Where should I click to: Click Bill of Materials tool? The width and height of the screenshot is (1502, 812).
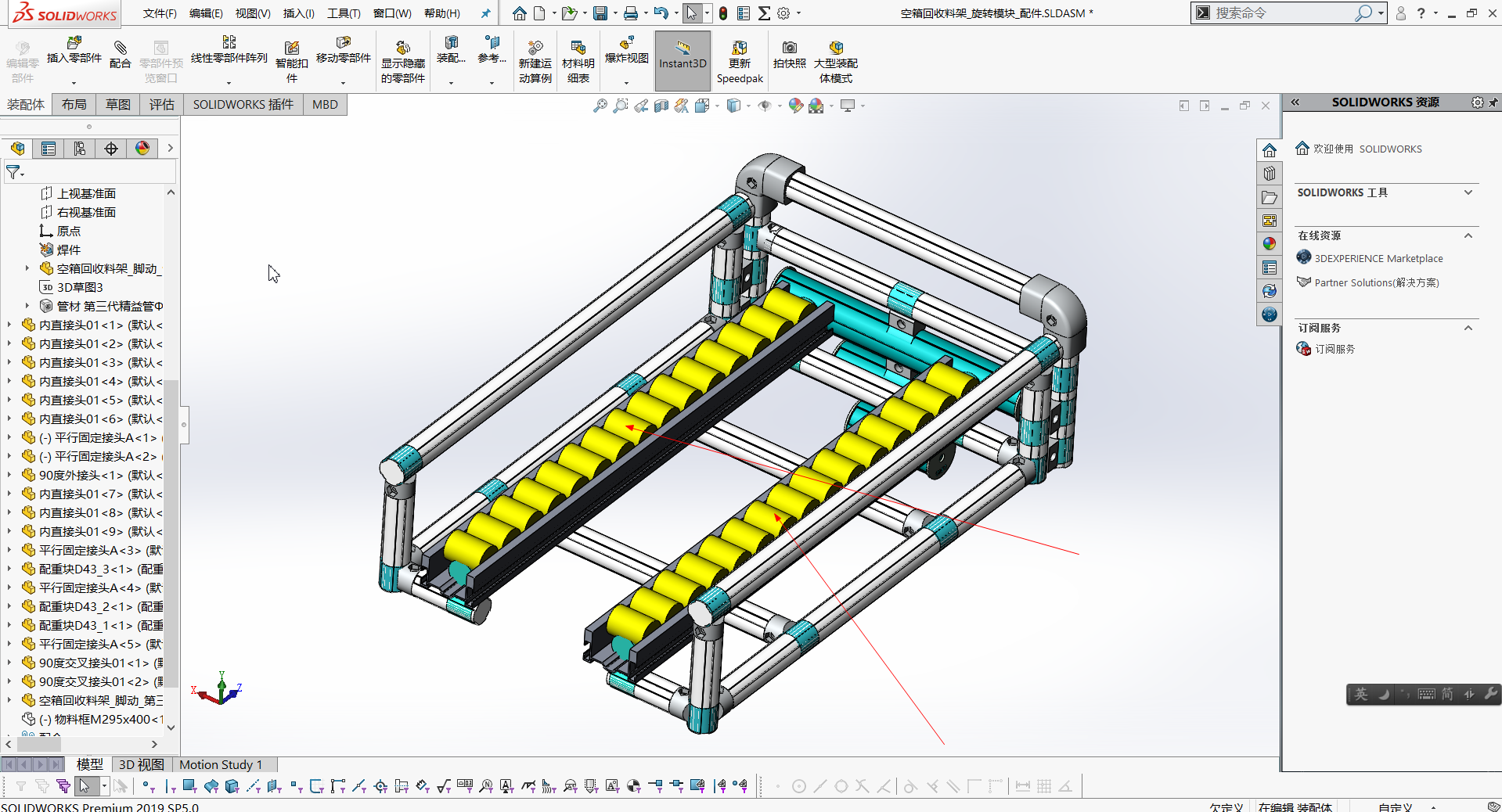578,61
